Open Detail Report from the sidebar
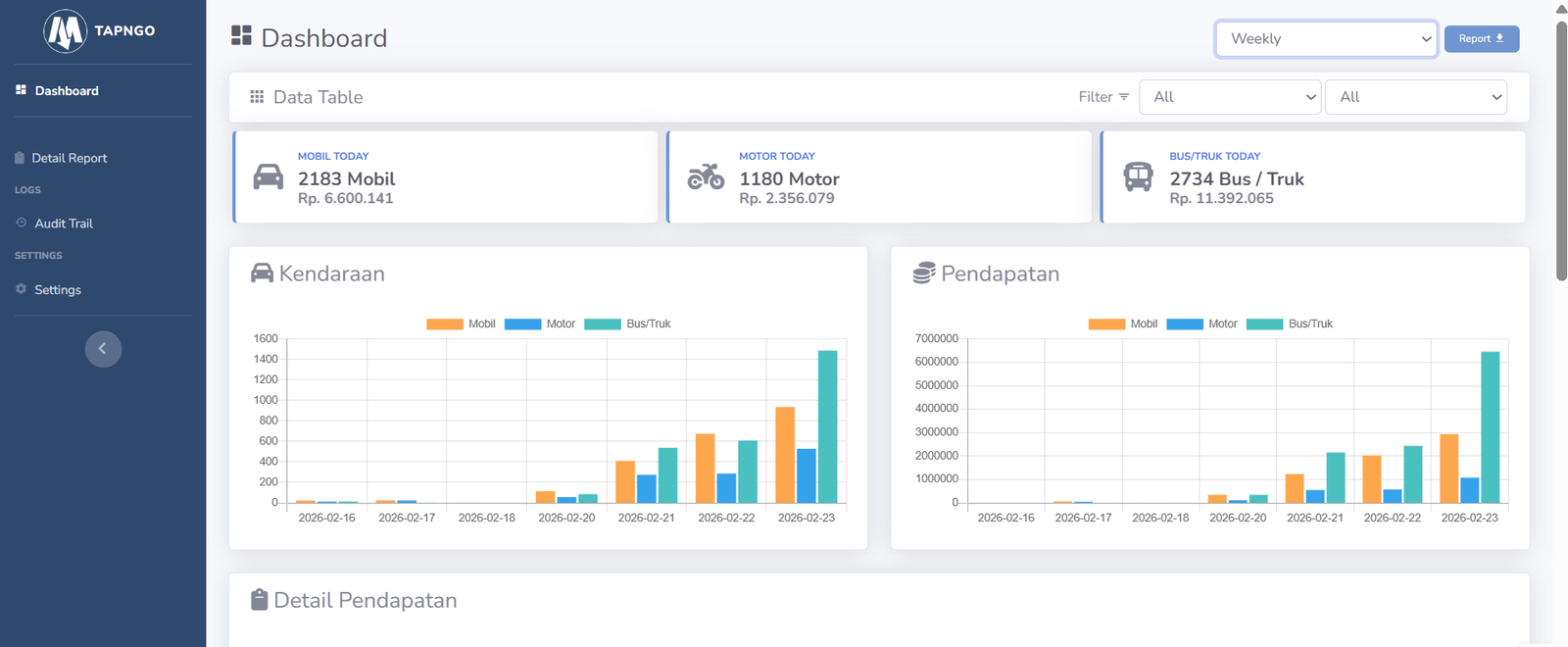1568x647 pixels. (69, 158)
